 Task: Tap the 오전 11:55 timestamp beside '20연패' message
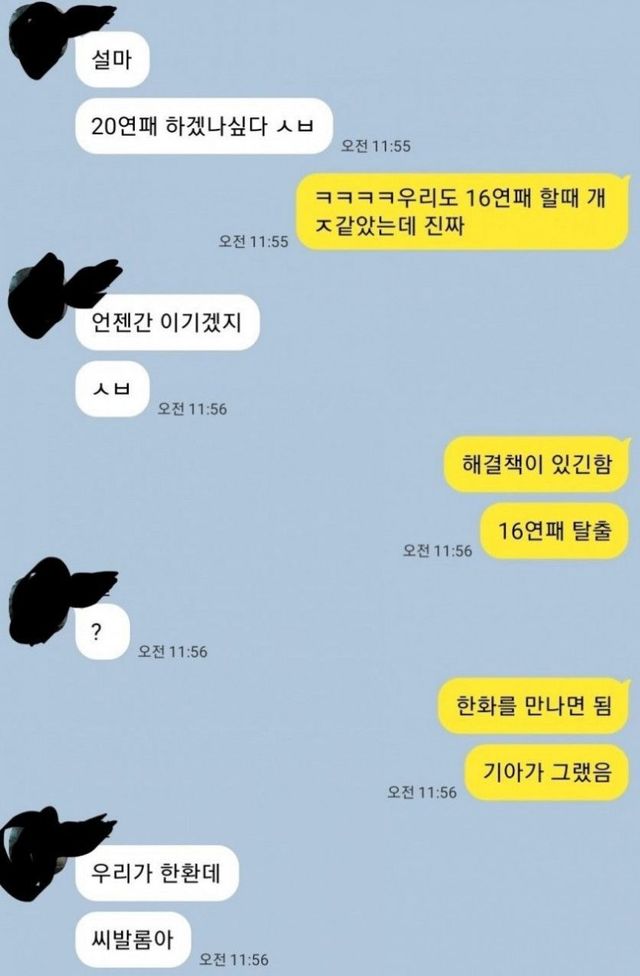(376, 146)
